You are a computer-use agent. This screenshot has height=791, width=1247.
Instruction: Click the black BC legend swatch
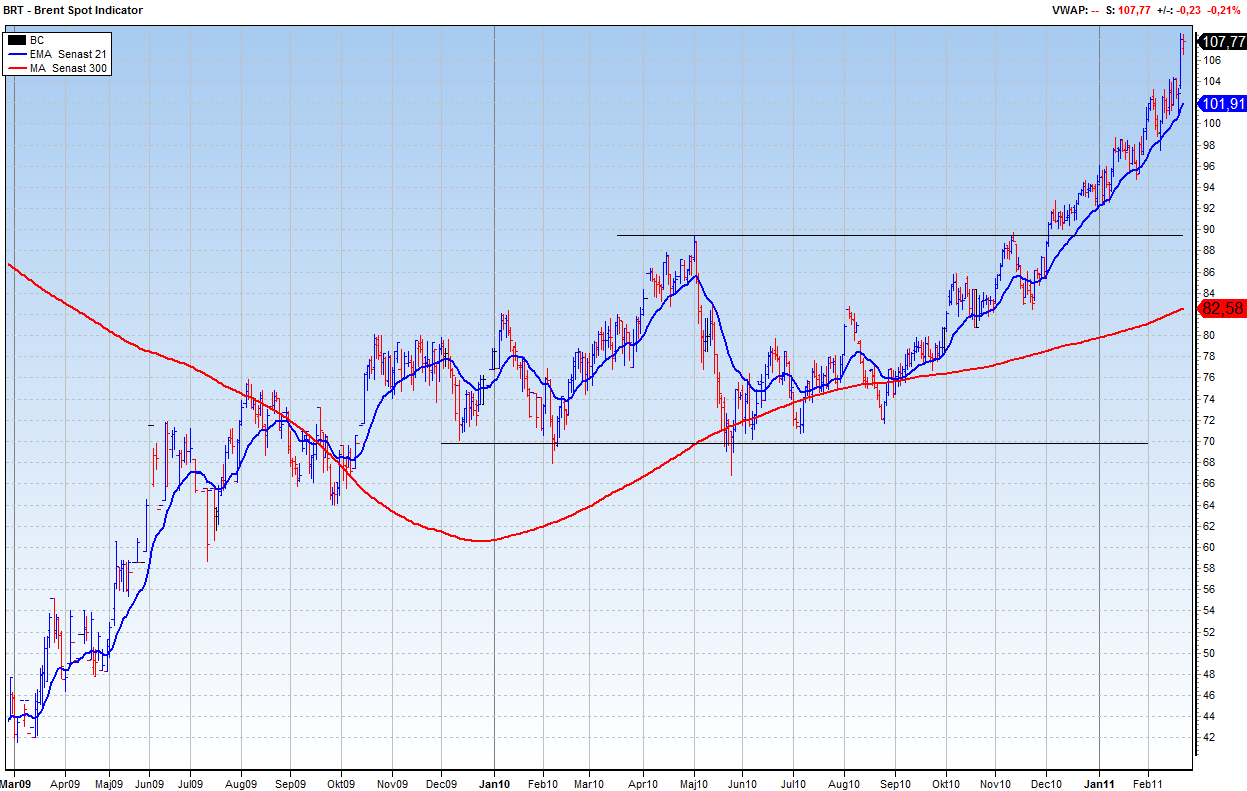pyautogui.click(x=16, y=40)
